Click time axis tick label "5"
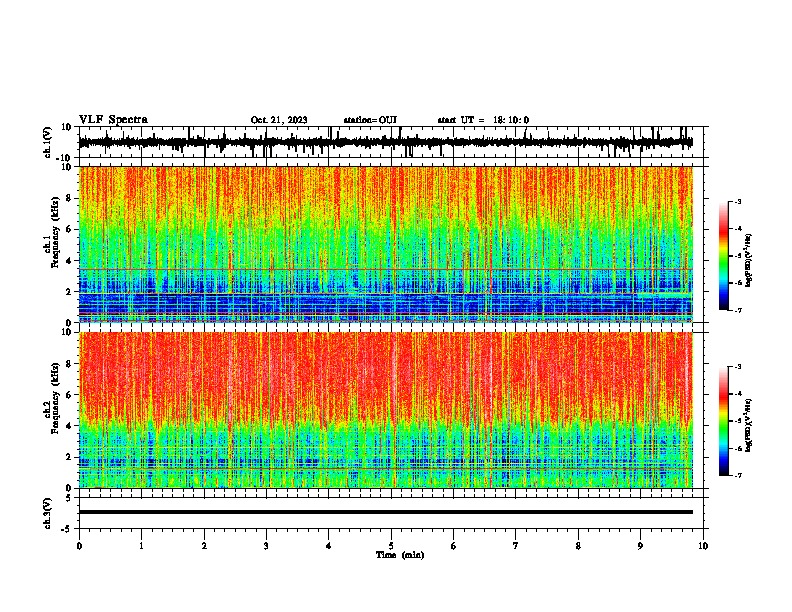Image resolution: width=792 pixels, height=612 pixels. [391, 546]
